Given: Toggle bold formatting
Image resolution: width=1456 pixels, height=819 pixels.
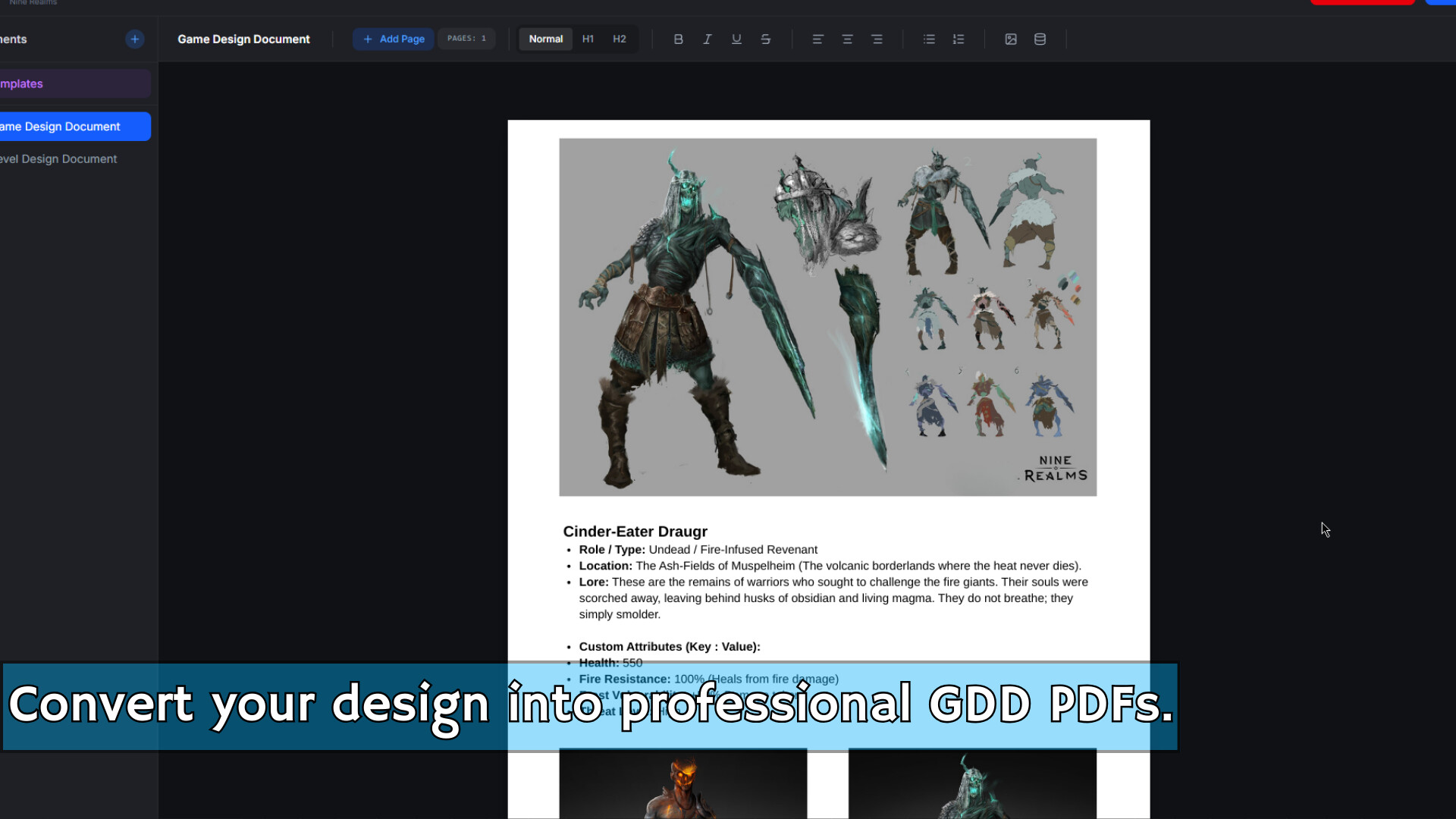Looking at the screenshot, I should pyautogui.click(x=678, y=39).
